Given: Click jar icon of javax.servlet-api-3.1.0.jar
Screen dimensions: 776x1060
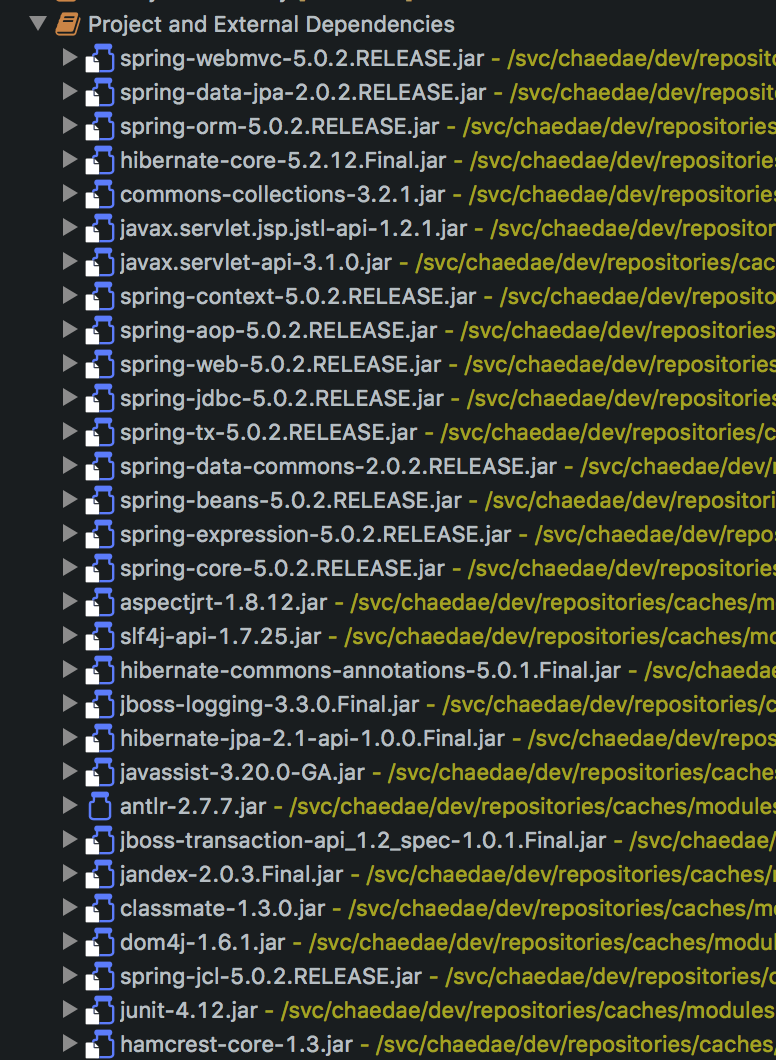Looking at the screenshot, I should (100, 262).
